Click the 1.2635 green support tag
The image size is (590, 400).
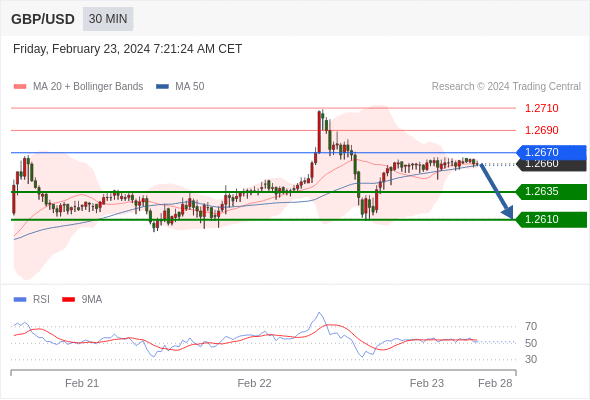pos(551,192)
